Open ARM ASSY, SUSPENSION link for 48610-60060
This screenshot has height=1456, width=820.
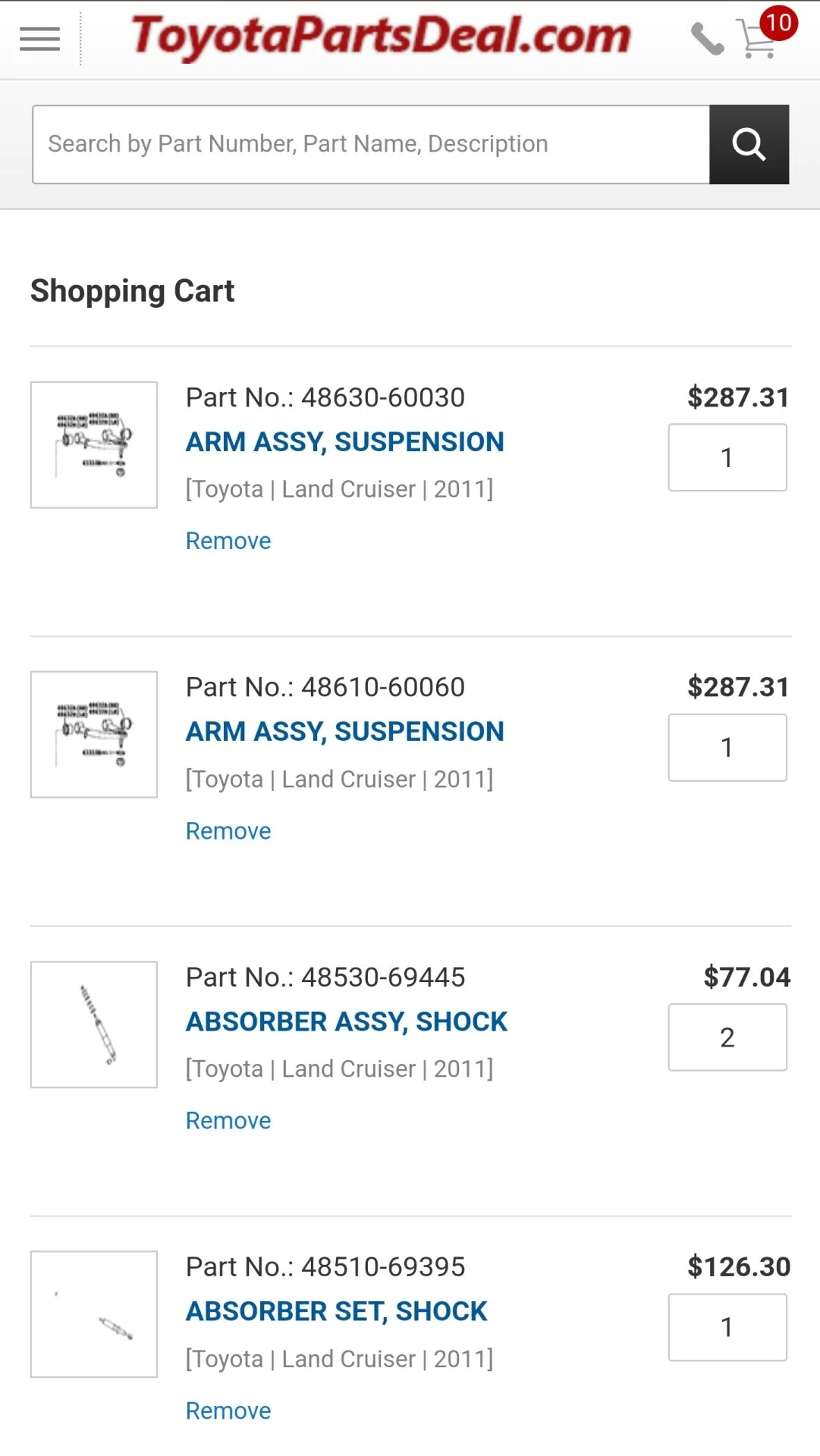(345, 732)
